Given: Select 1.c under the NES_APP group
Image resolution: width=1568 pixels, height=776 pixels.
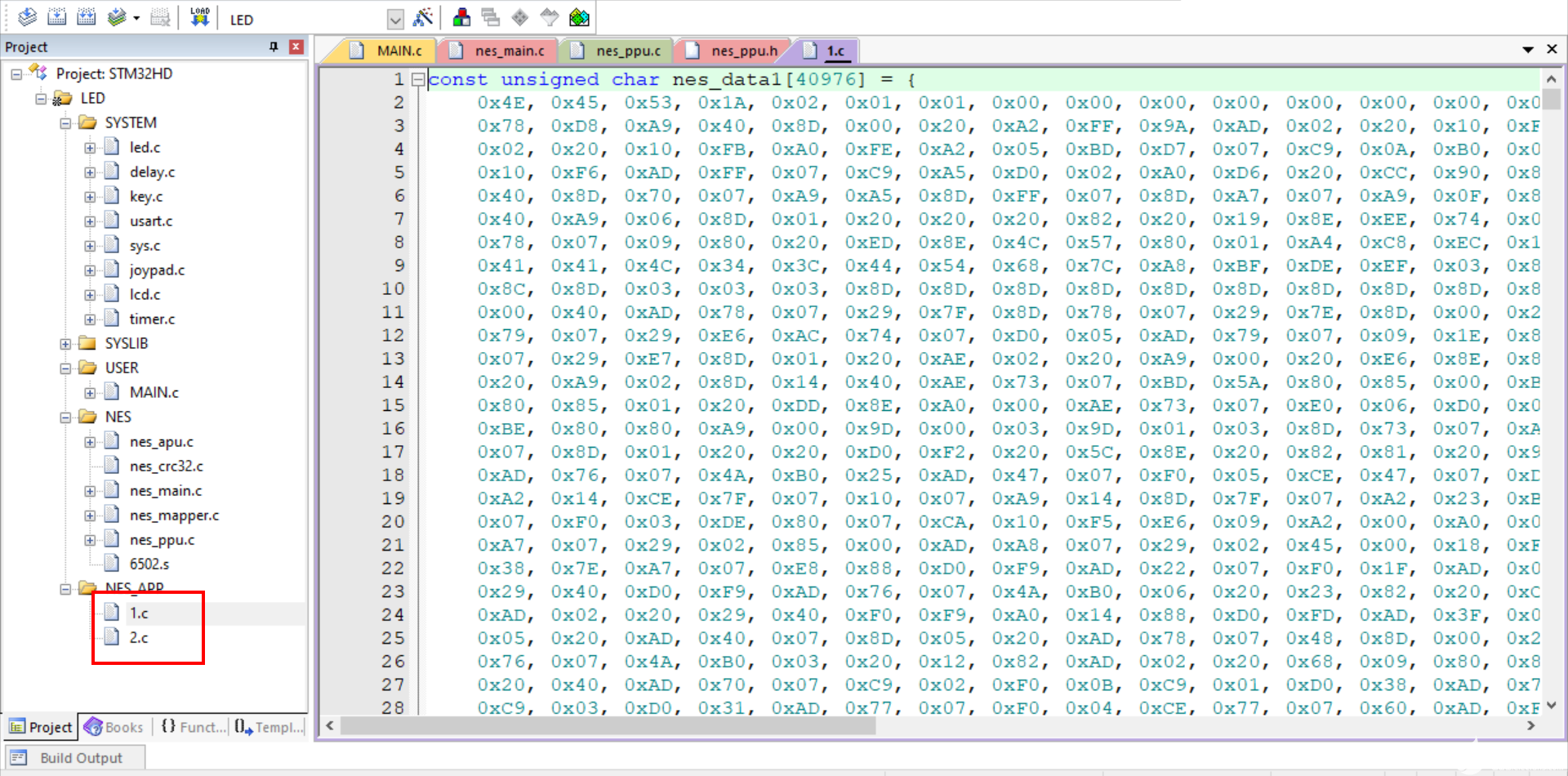Looking at the screenshot, I should coord(139,613).
